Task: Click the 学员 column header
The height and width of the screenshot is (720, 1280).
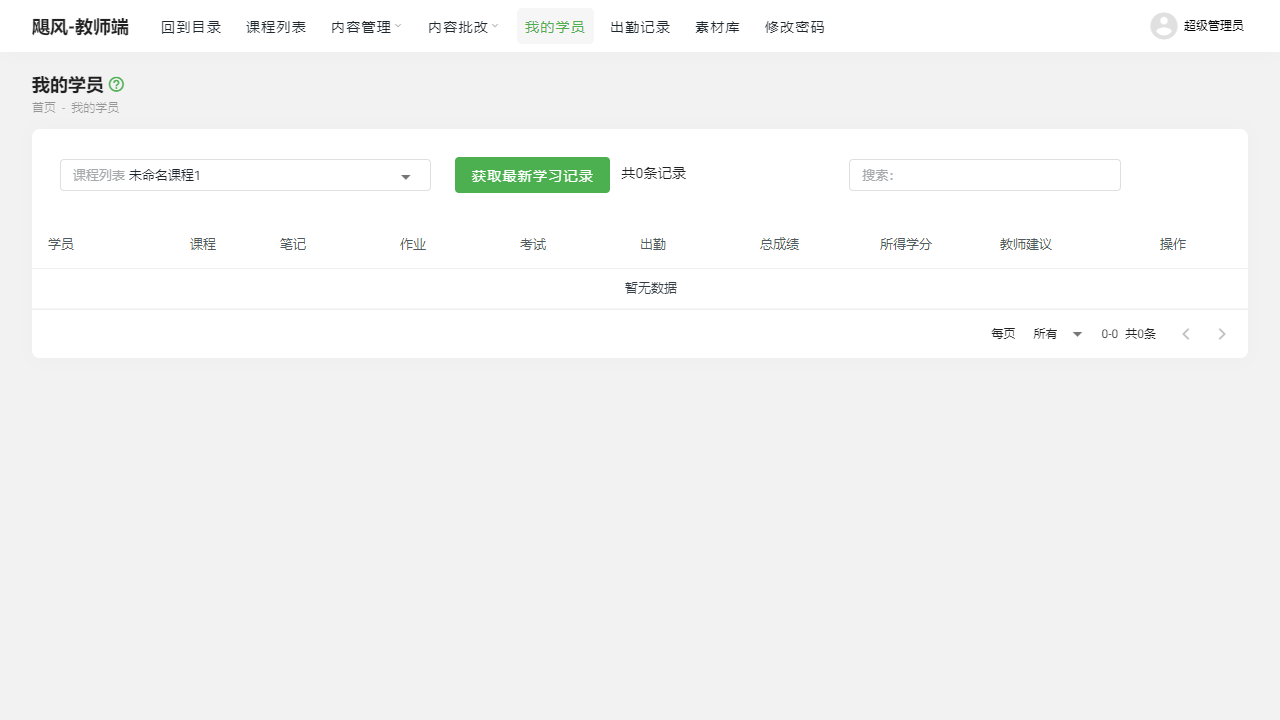Action: point(60,243)
